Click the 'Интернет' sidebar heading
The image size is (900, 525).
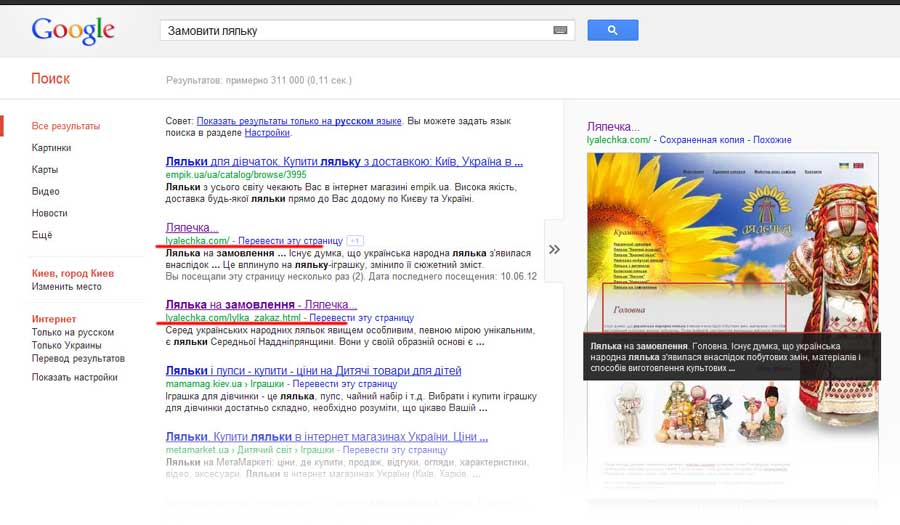point(54,319)
